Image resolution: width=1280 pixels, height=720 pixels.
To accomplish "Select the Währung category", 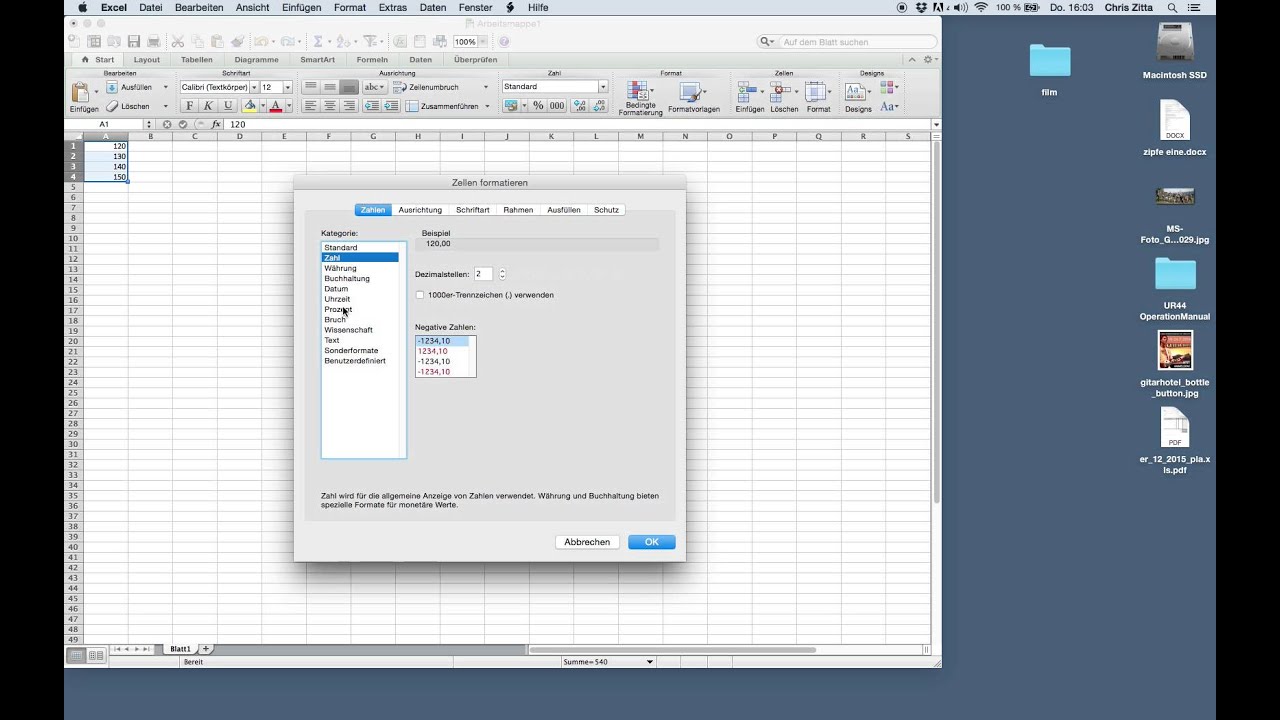I will pyautogui.click(x=340, y=268).
